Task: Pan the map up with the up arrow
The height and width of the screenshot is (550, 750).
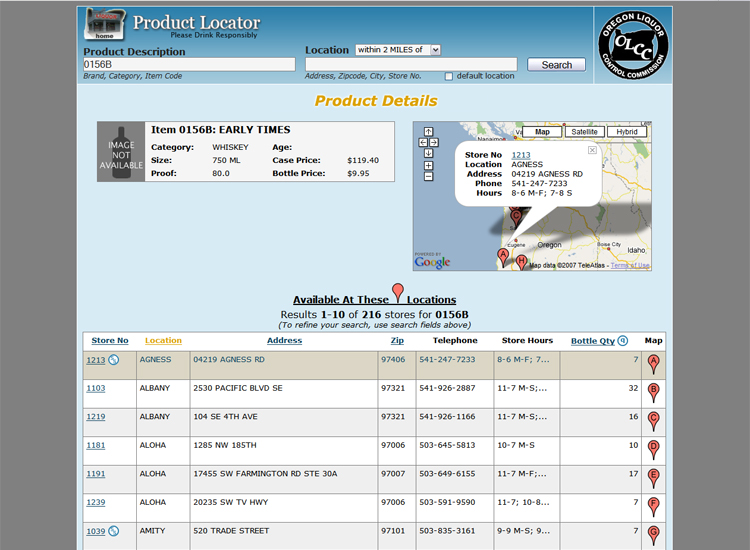Action: click(429, 132)
